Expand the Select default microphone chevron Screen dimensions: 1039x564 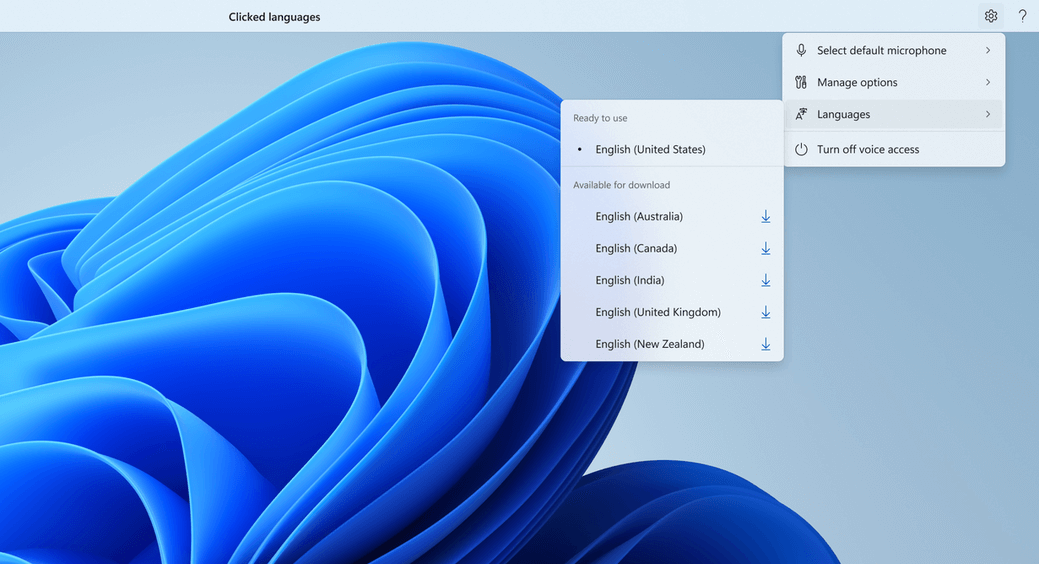coord(988,50)
